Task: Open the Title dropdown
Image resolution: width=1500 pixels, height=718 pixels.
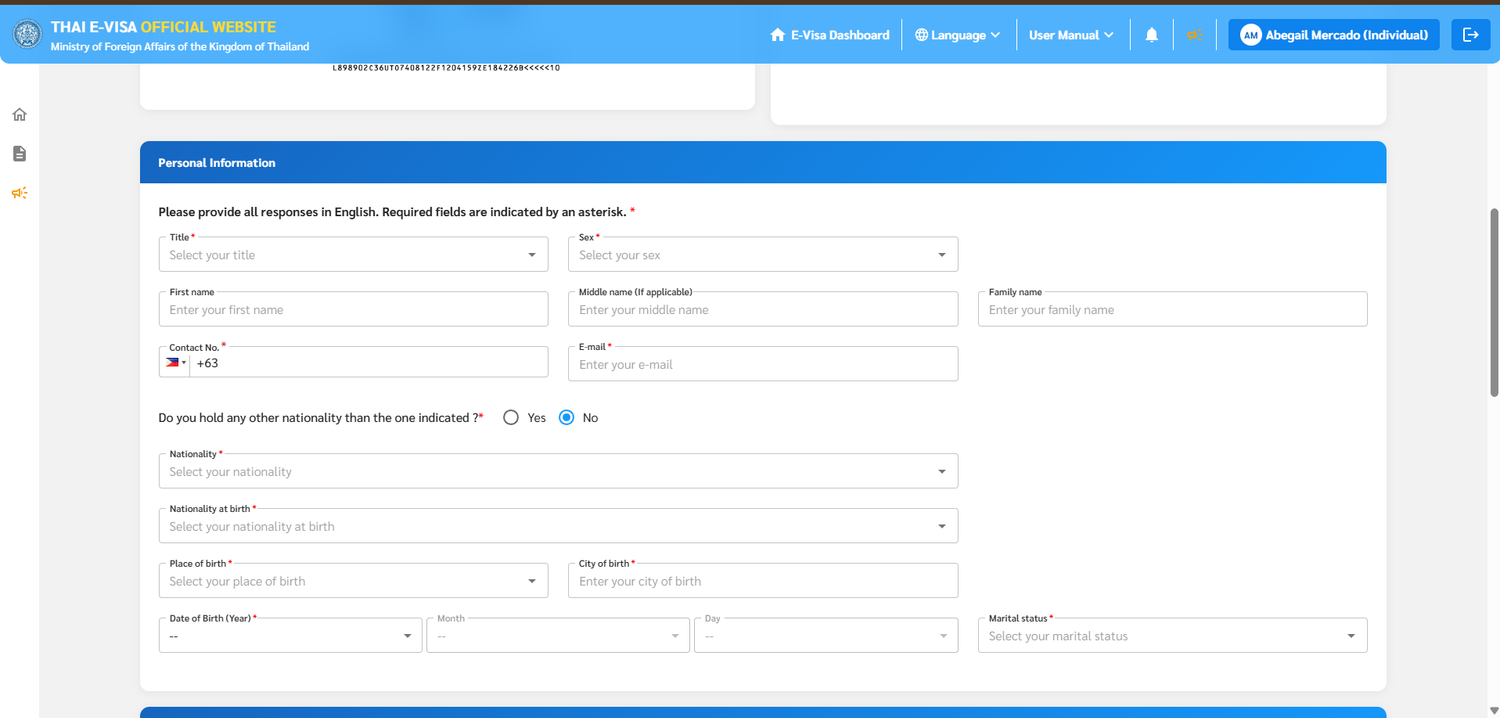Action: tap(353, 255)
